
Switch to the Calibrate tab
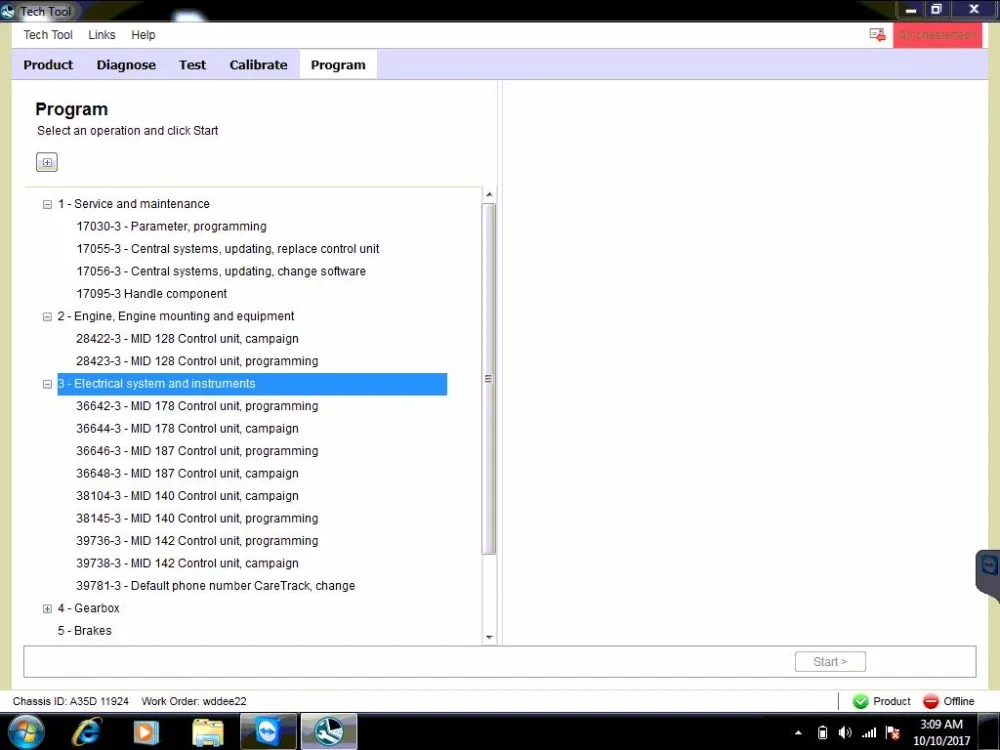pyautogui.click(x=258, y=64)
